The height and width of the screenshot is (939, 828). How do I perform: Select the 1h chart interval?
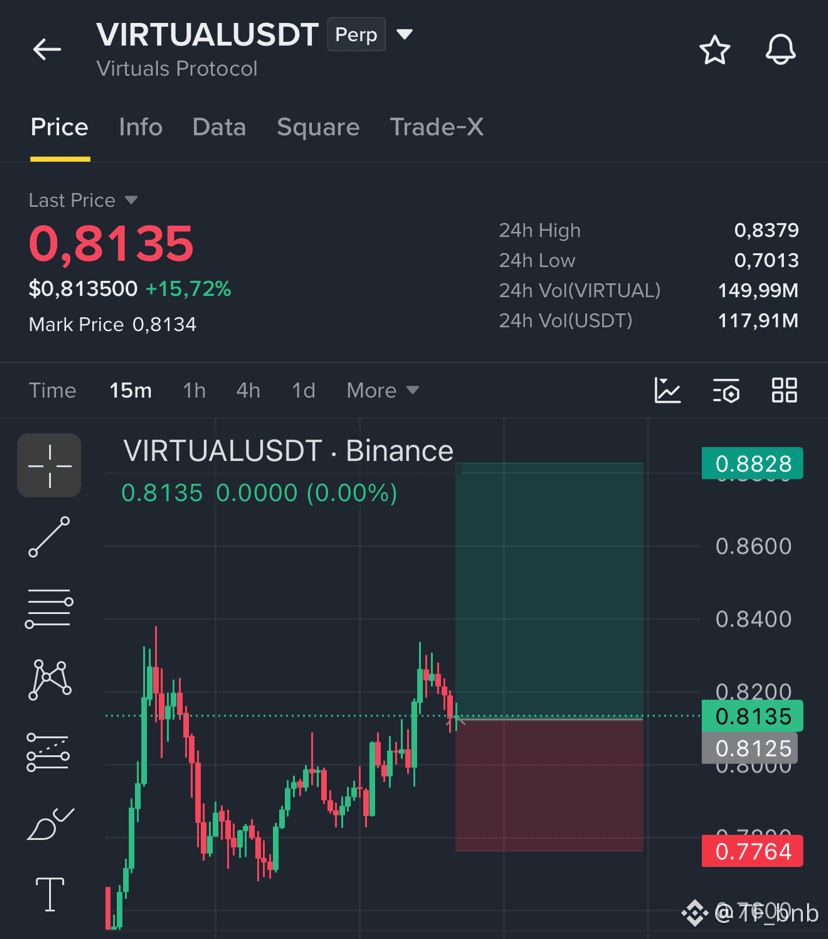tap(194, 390)
